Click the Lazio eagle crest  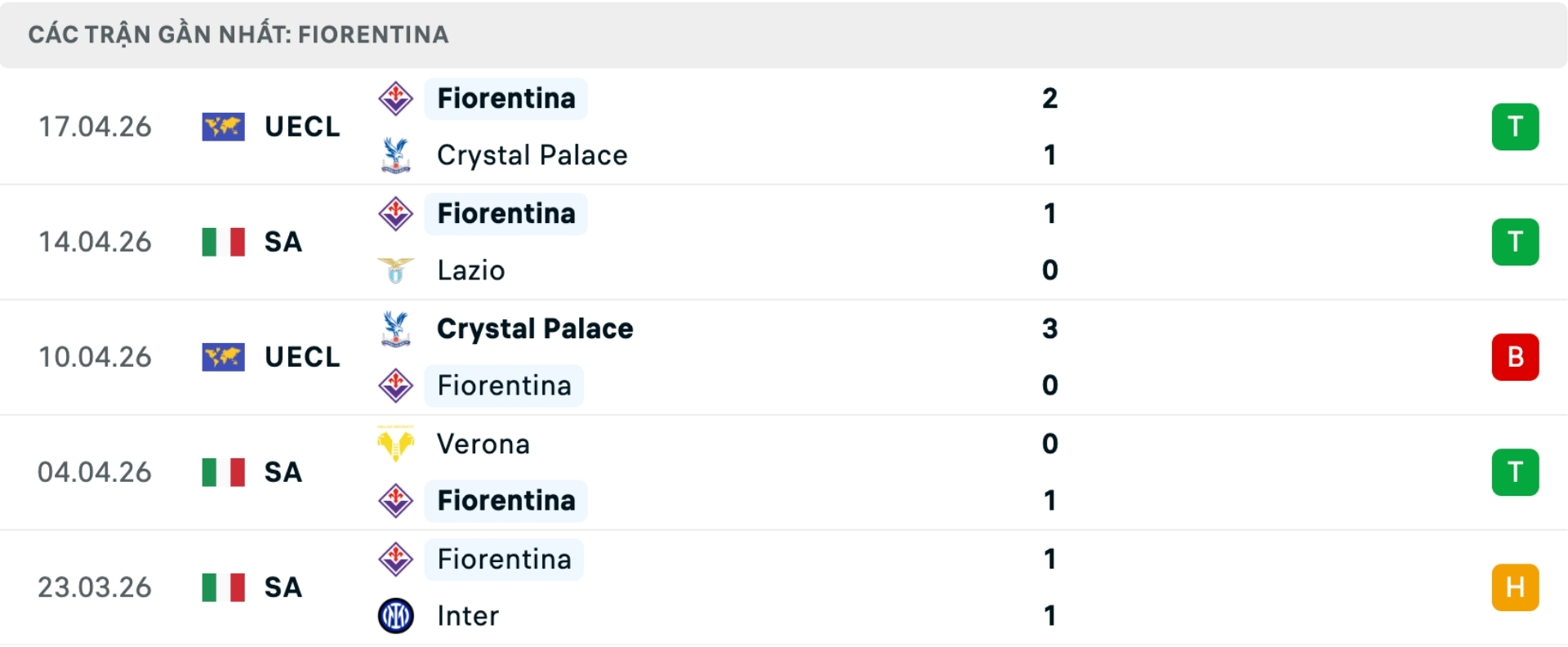coord(396,270)
